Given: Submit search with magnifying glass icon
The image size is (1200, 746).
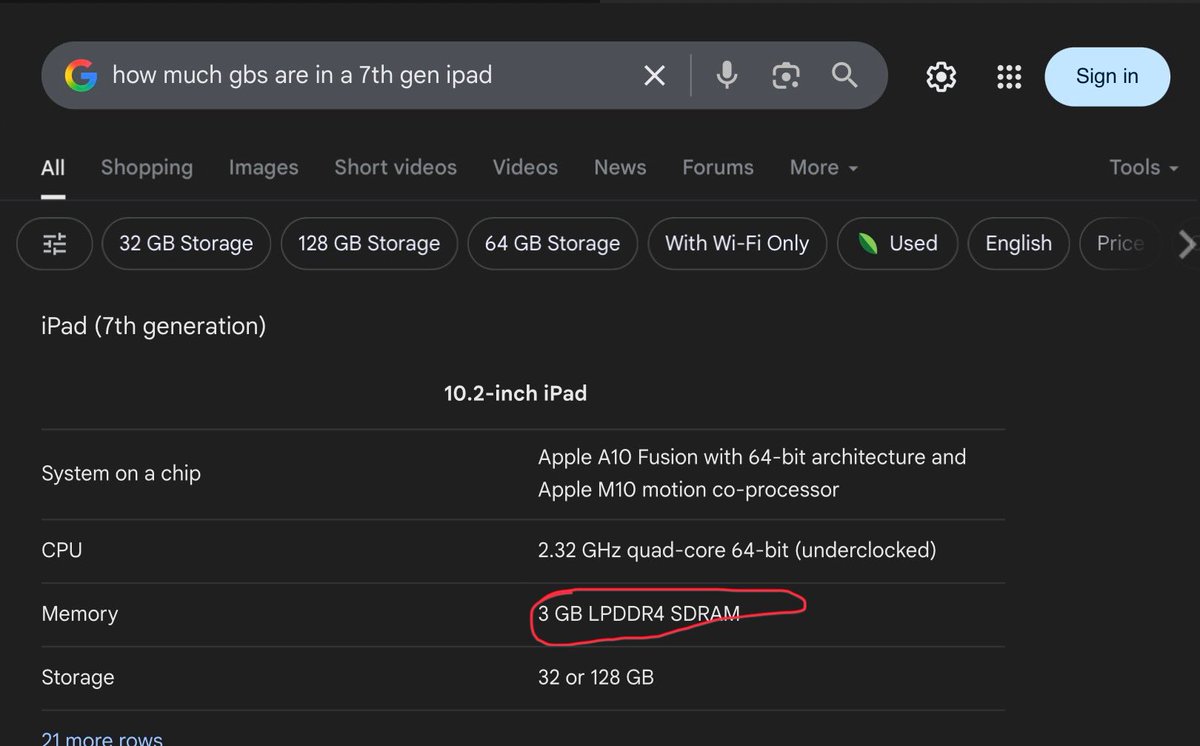Looking at the screenshot, I should click(845, 75).
